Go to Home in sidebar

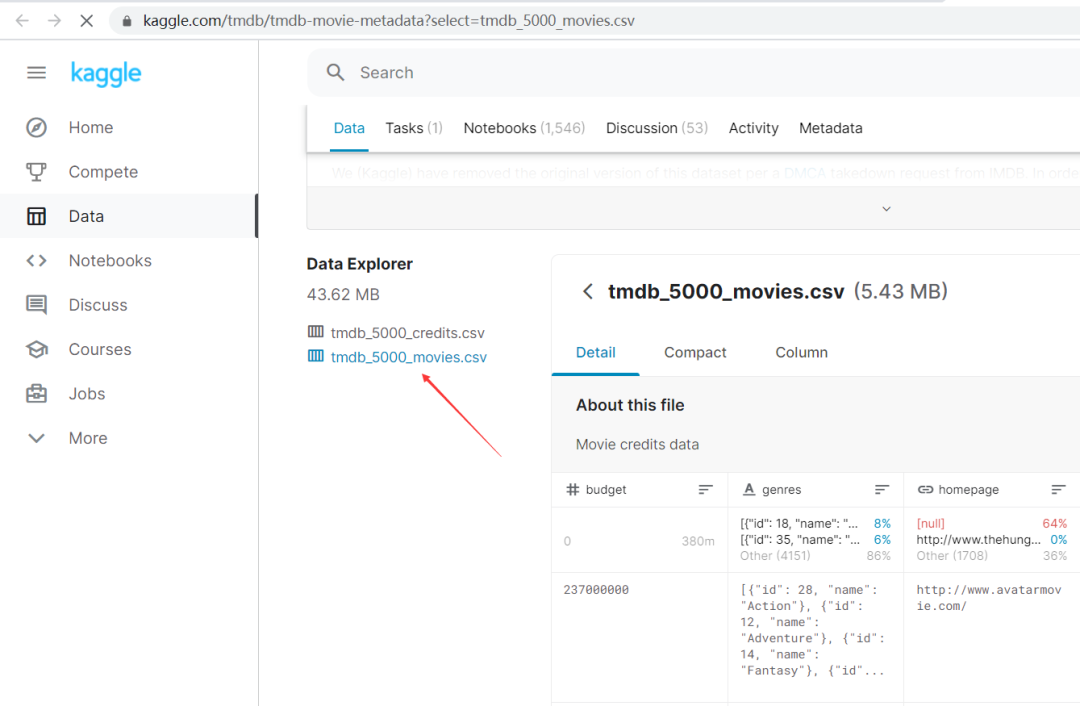click(91, 127)
